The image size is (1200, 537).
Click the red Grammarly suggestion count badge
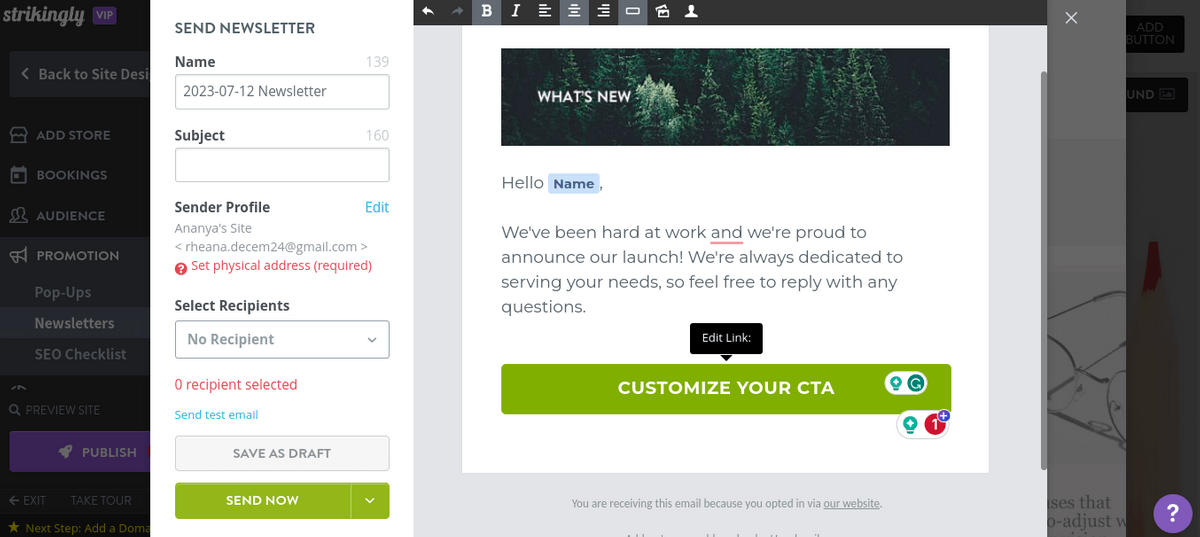pyautogui.click(x=935, y=425)
